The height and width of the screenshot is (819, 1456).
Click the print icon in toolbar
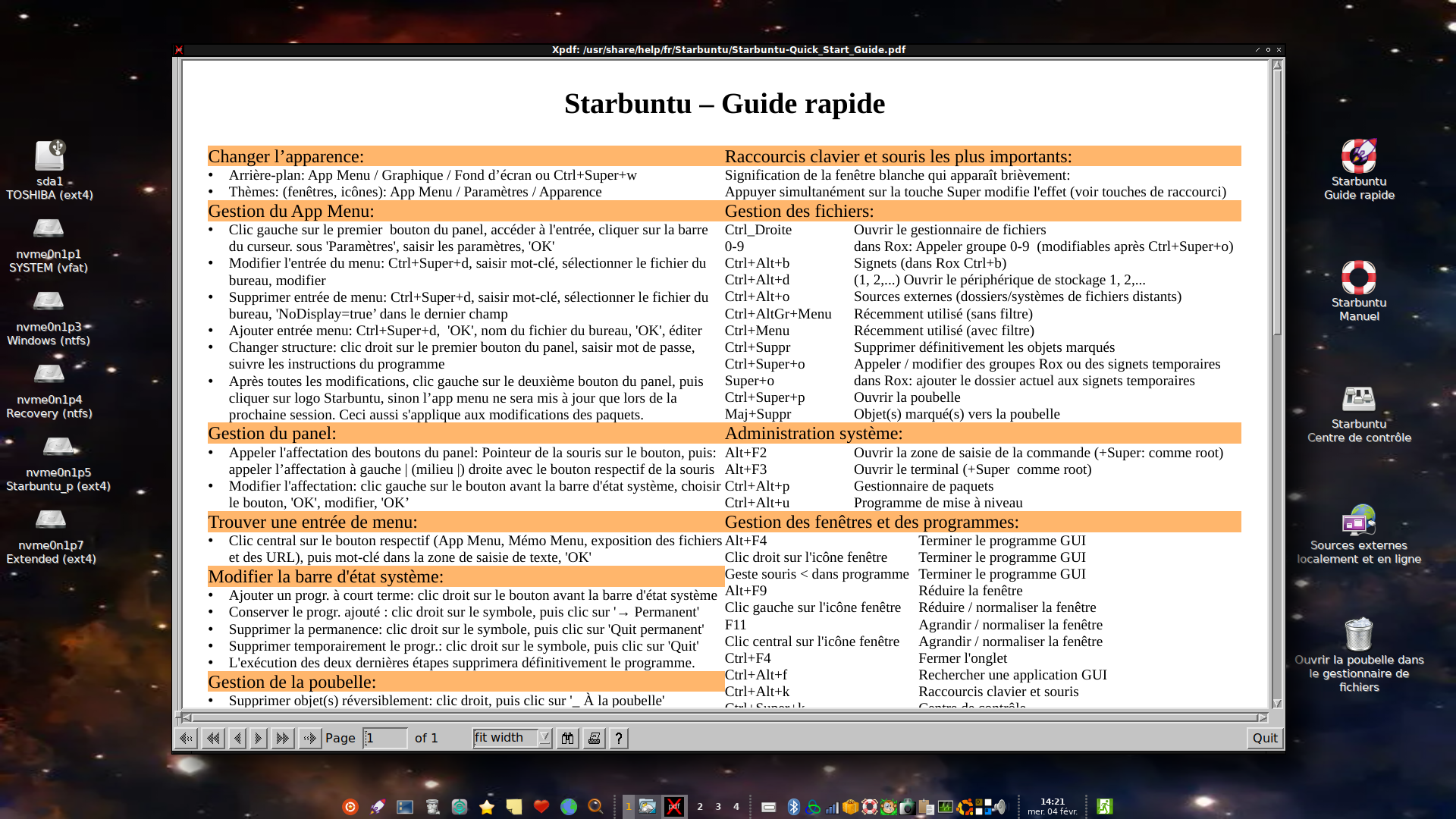tap(595, 738)
